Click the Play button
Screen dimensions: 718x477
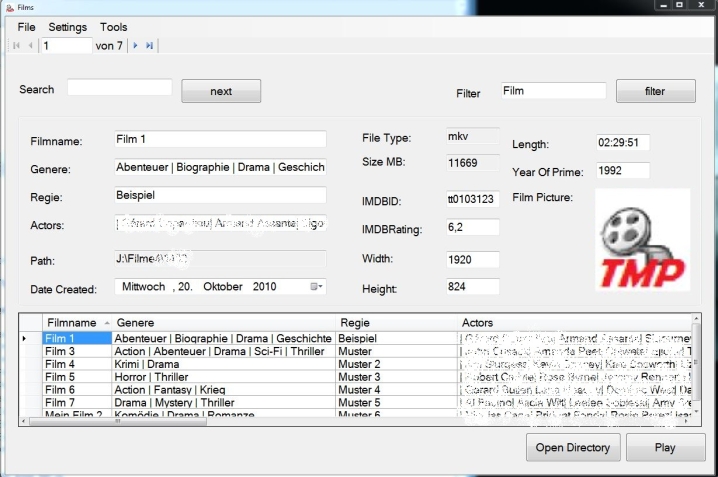coord(665,448)
